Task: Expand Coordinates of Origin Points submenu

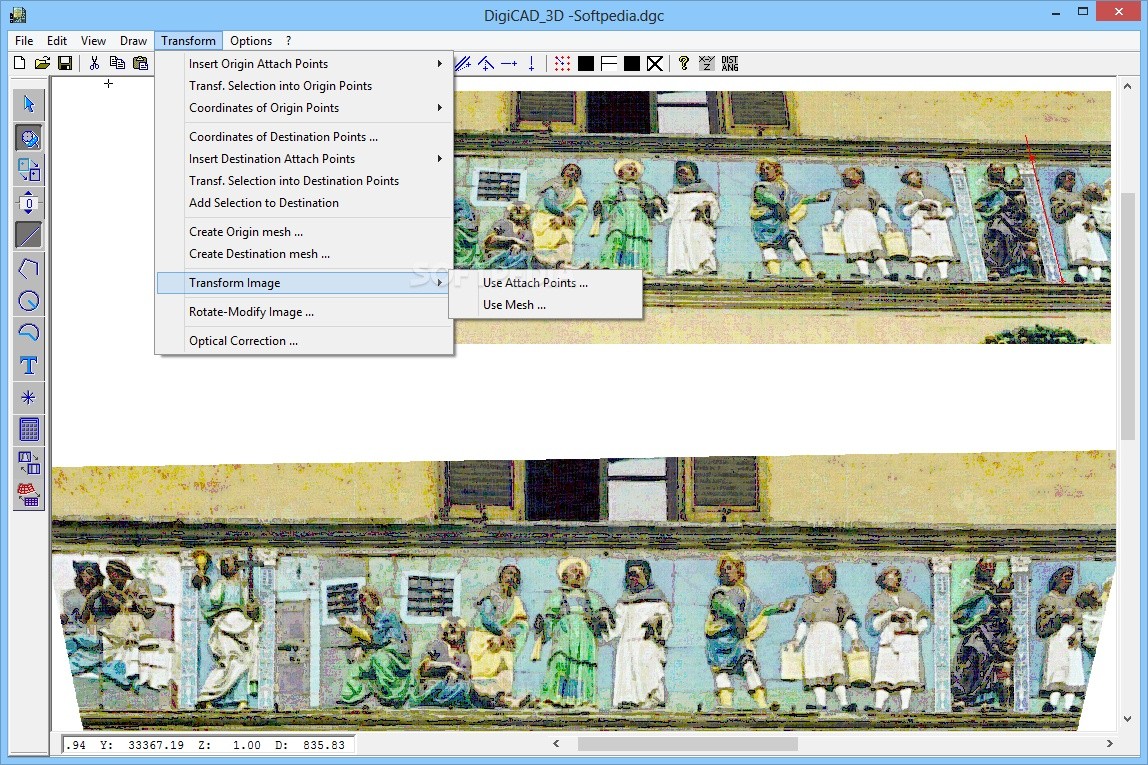Action: (x=304, y=108)
